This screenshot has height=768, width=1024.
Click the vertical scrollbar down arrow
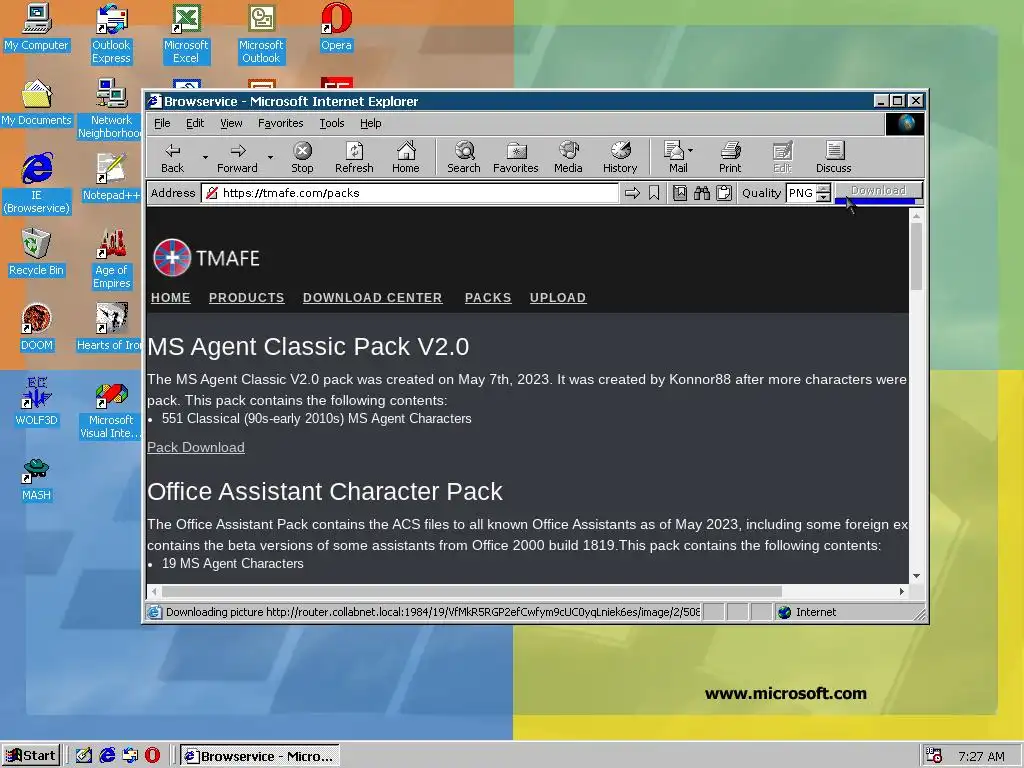point(916,576)
